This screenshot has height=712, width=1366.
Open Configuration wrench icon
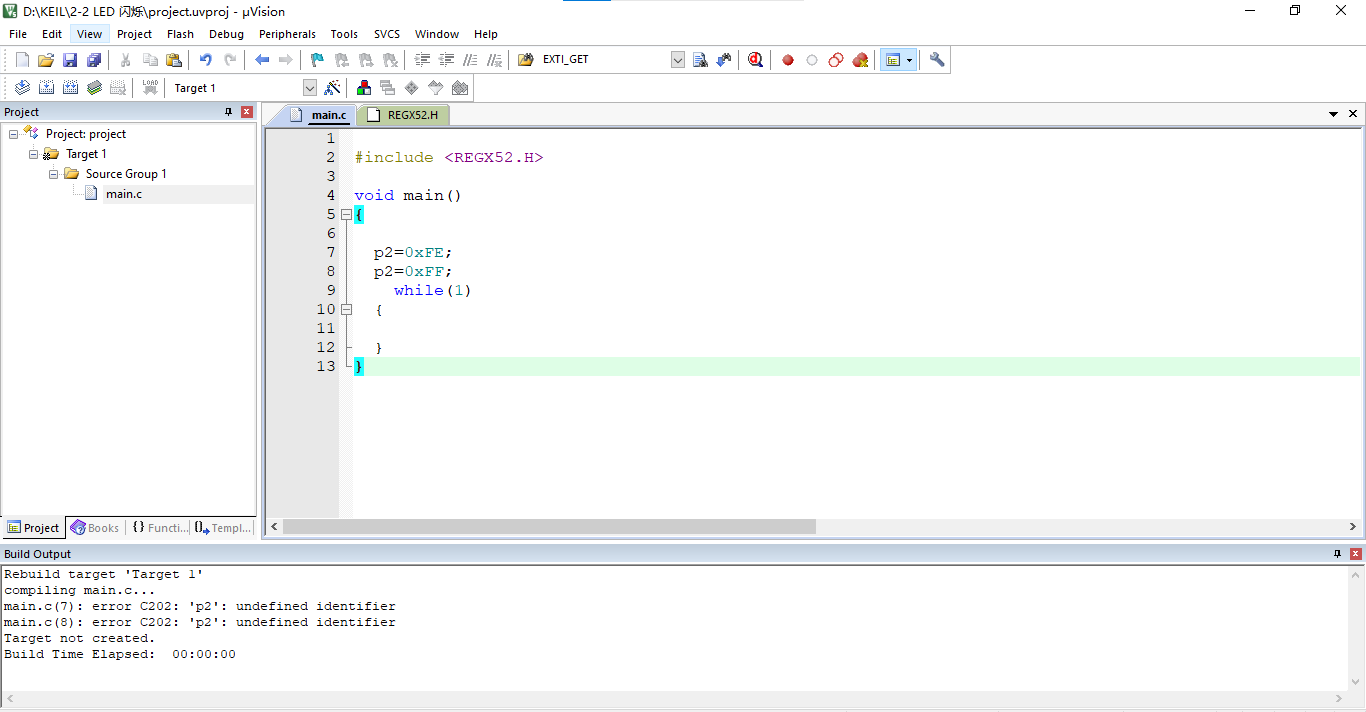pos(937,60)
